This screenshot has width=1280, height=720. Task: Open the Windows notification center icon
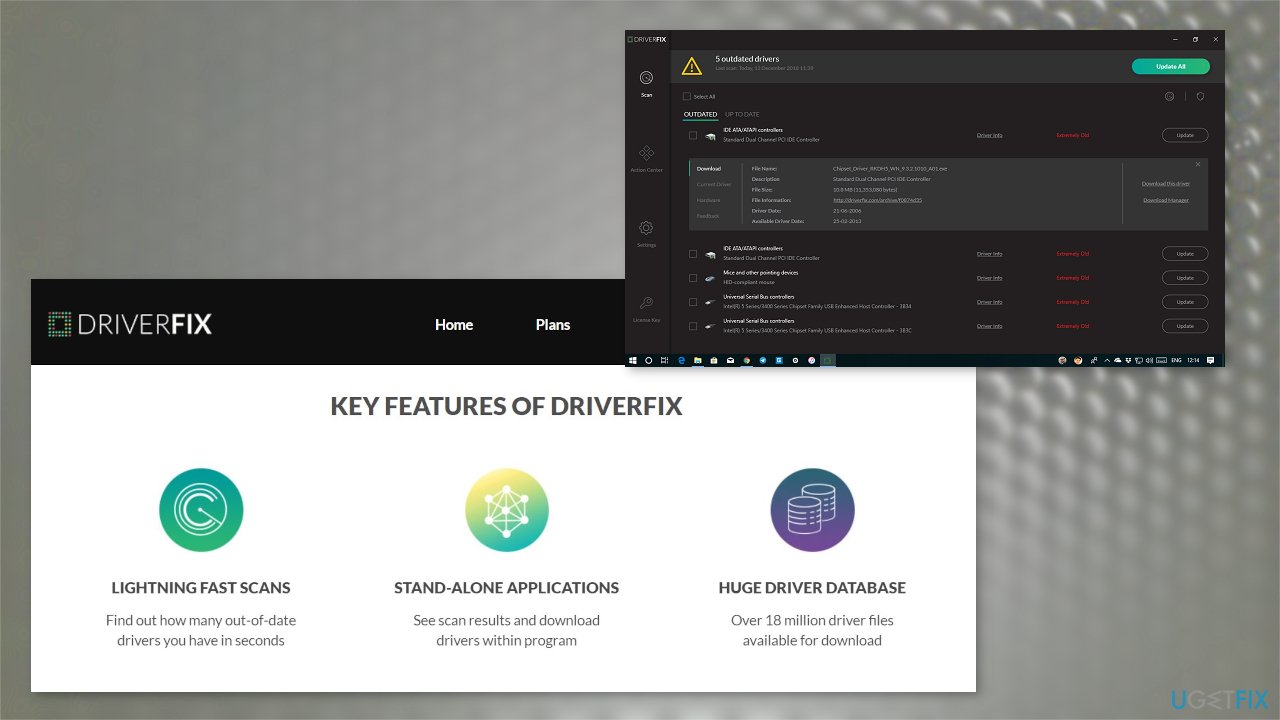[1211, 360]
